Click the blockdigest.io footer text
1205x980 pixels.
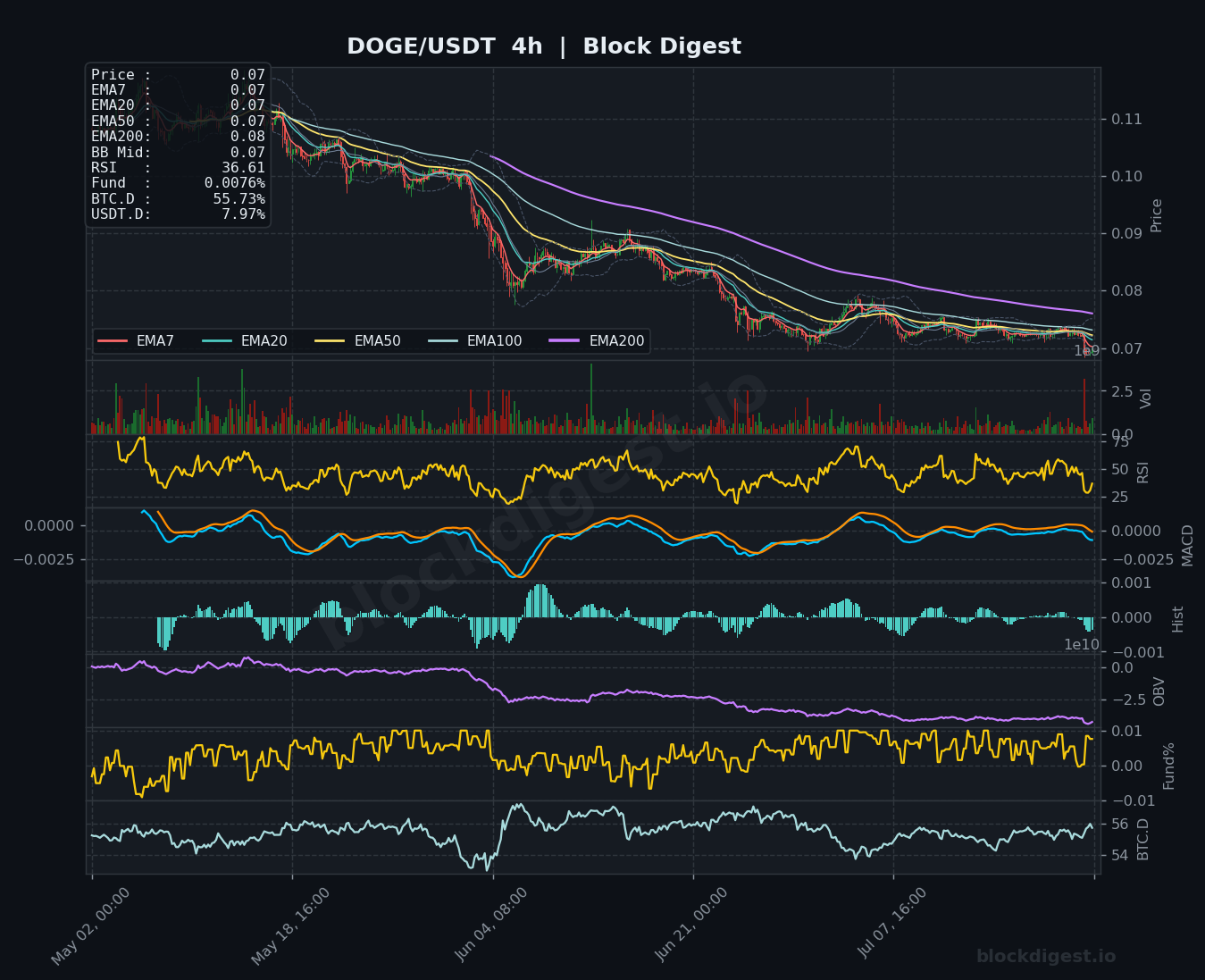pyautogui.click(x=1046, y=957)
